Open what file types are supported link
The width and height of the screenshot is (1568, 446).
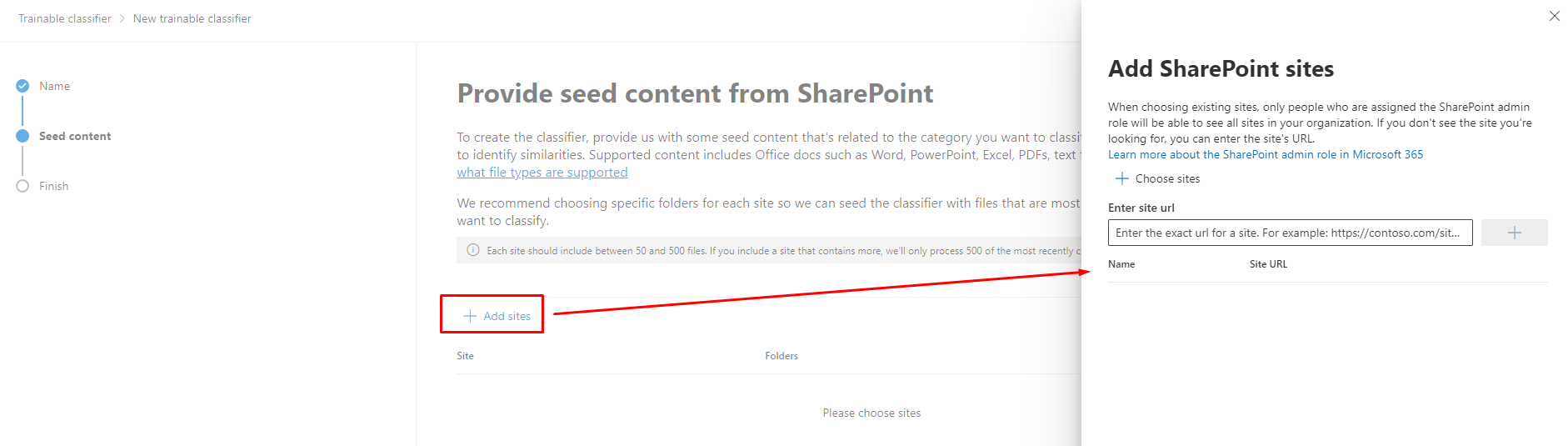coord(542,173)
